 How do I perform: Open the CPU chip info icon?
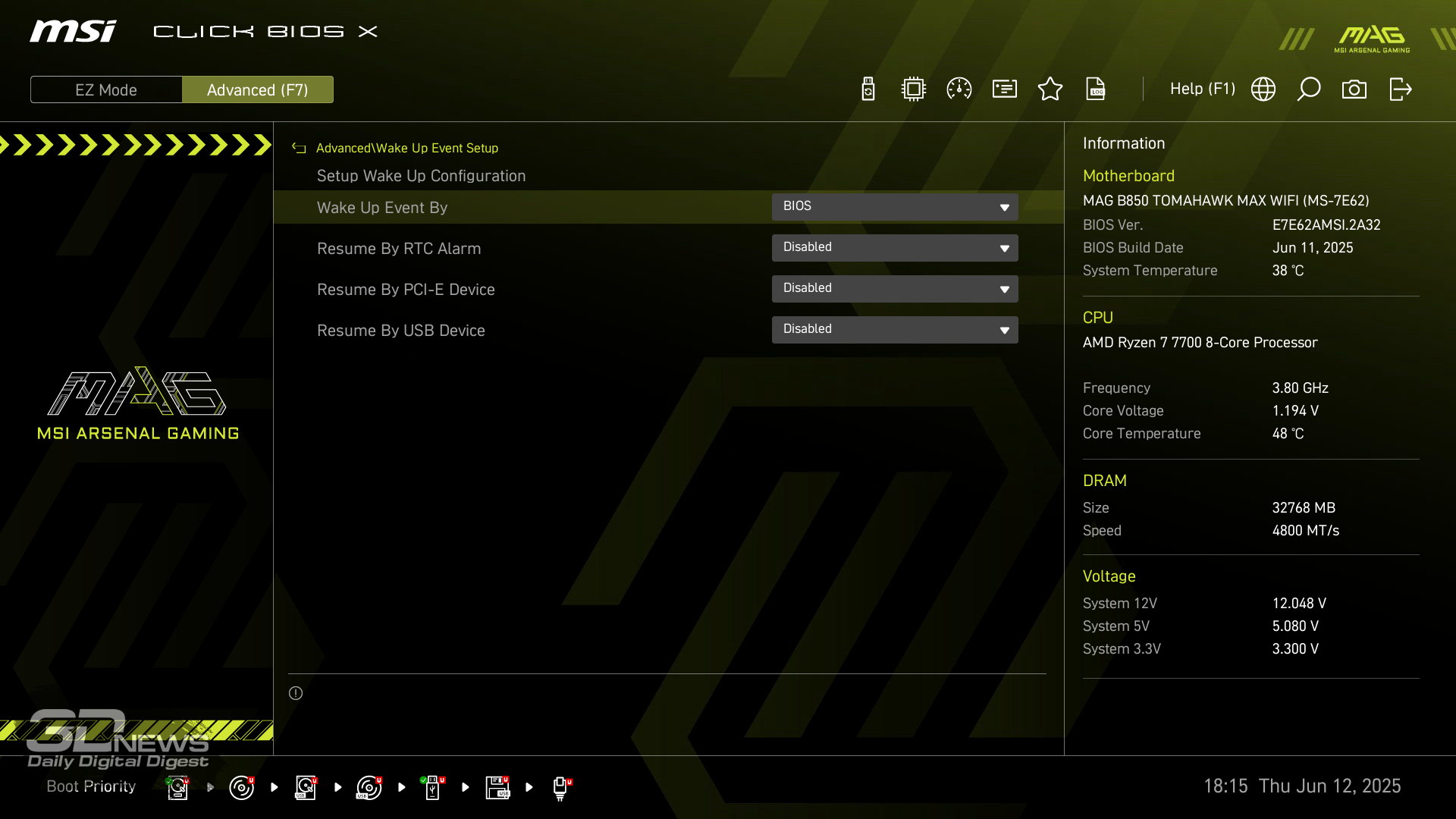coord(914,89)
